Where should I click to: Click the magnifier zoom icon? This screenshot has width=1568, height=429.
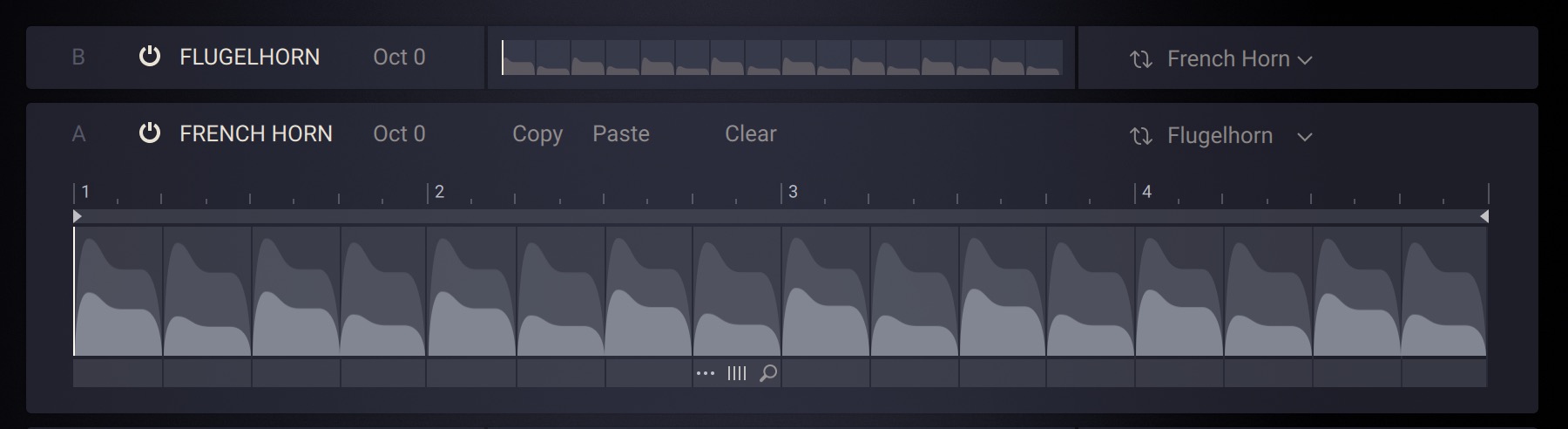768,373
